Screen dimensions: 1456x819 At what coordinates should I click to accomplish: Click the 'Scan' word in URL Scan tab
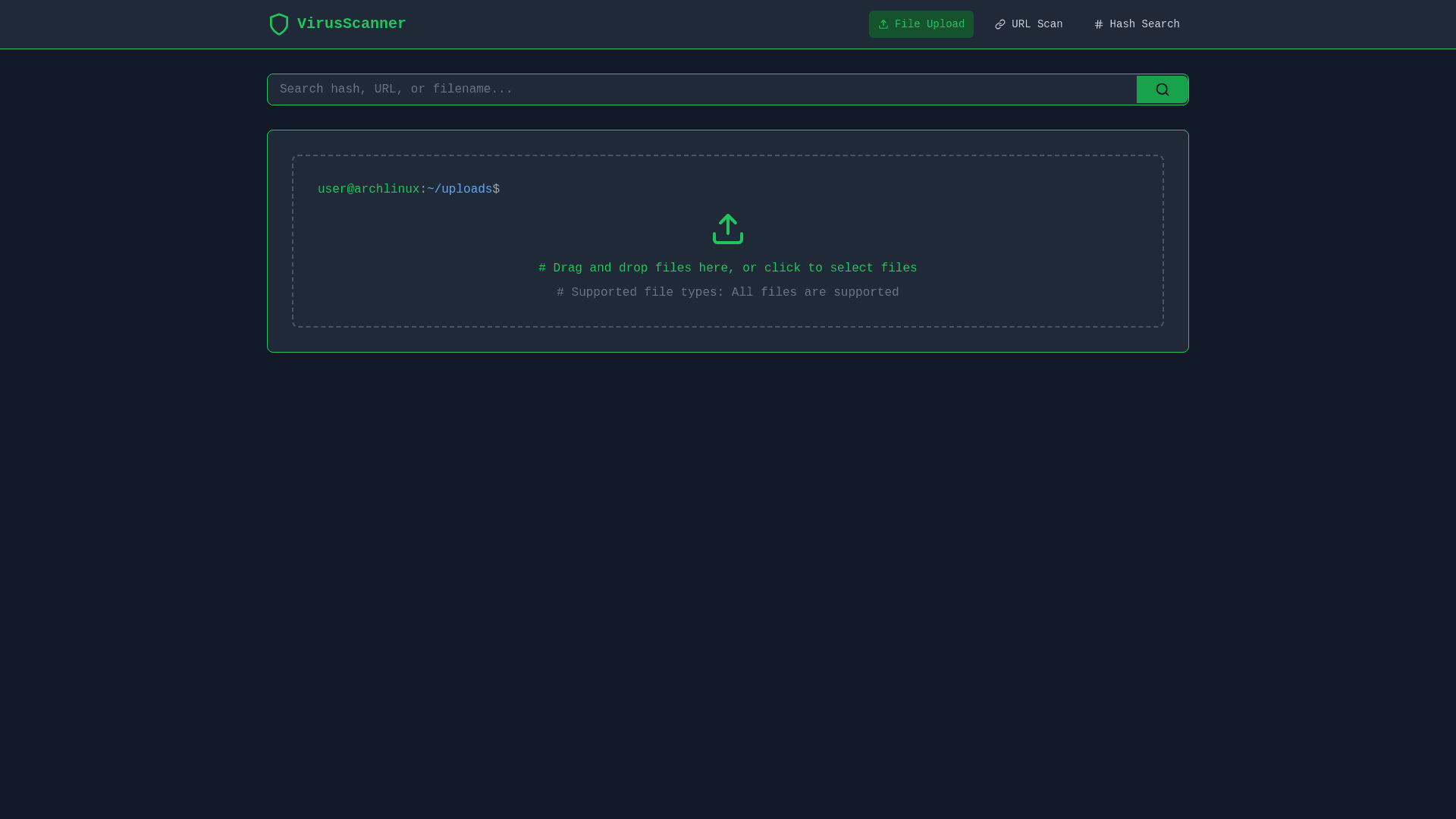click(x=1050, y=24)
